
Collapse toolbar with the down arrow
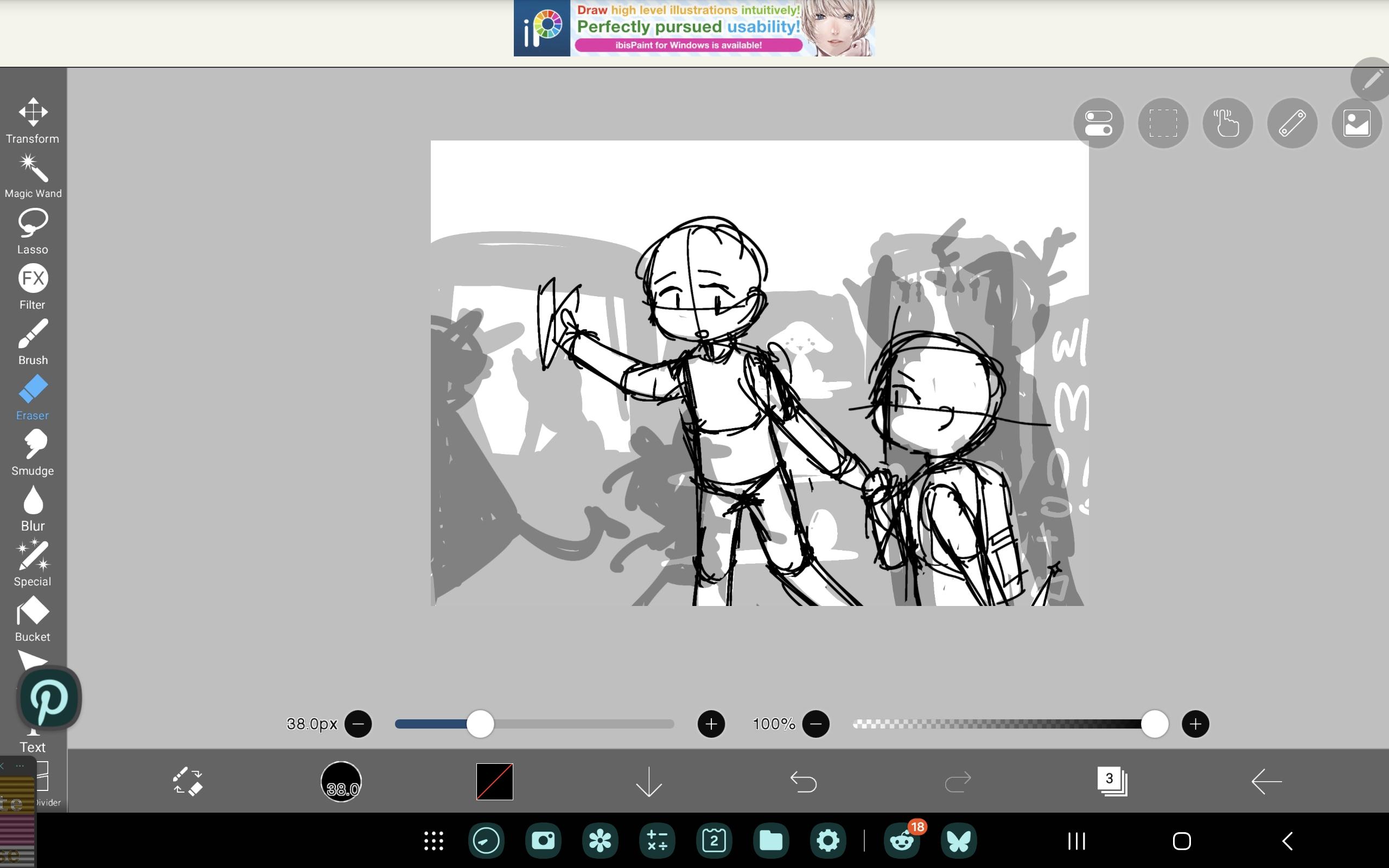pos(648,781)
